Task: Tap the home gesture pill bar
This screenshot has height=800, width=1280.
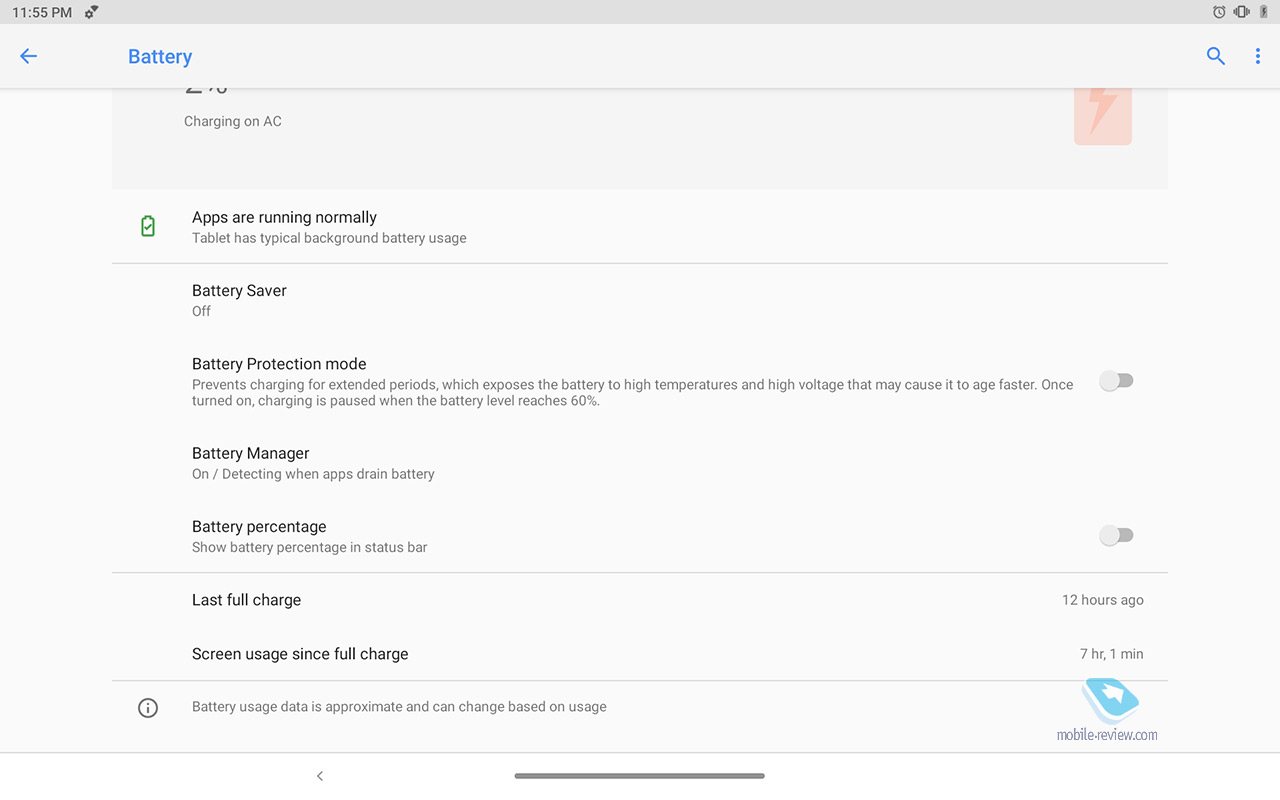Action: click(639, 776)
